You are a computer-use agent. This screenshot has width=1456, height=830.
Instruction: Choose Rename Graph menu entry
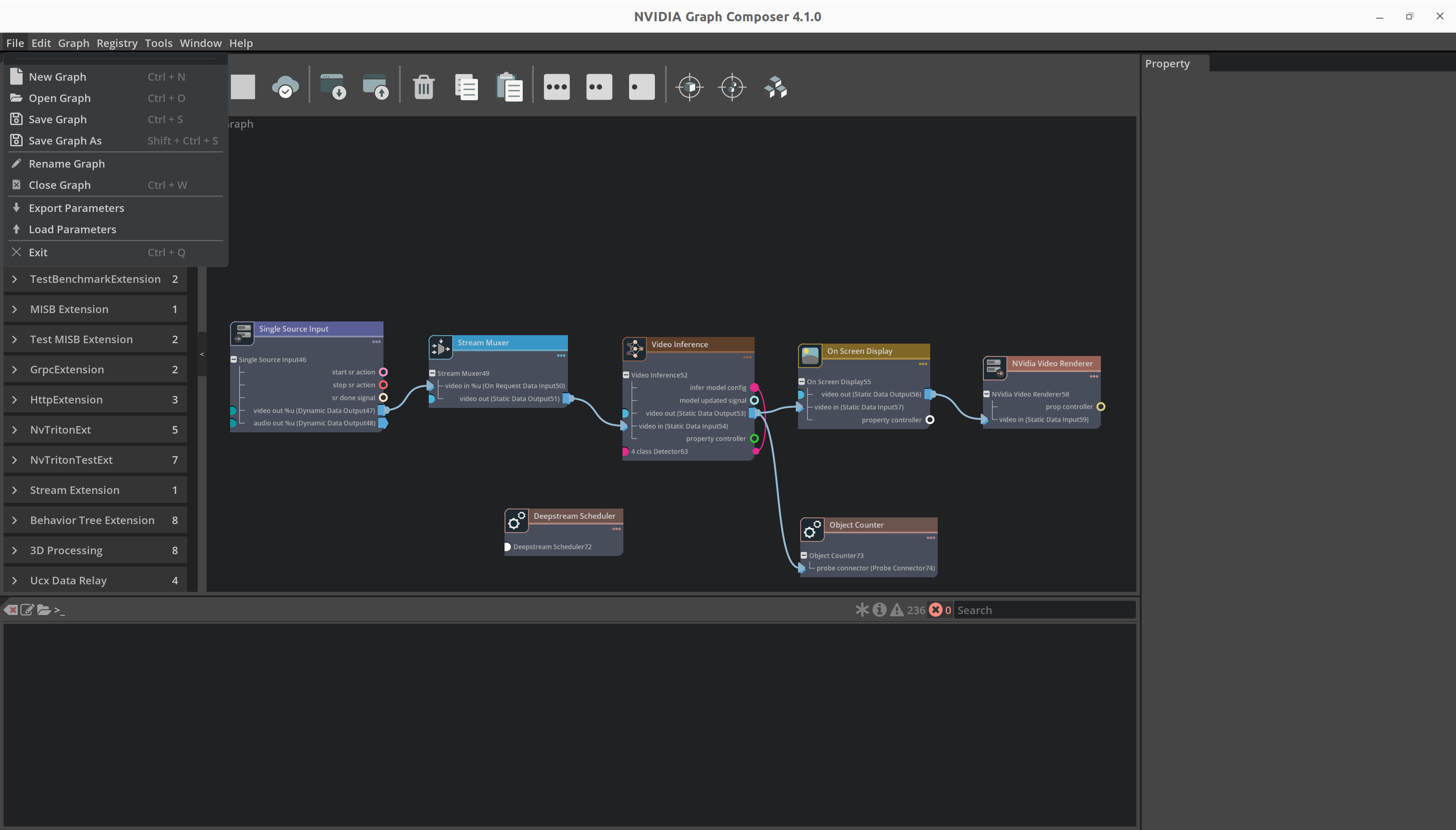116,164
